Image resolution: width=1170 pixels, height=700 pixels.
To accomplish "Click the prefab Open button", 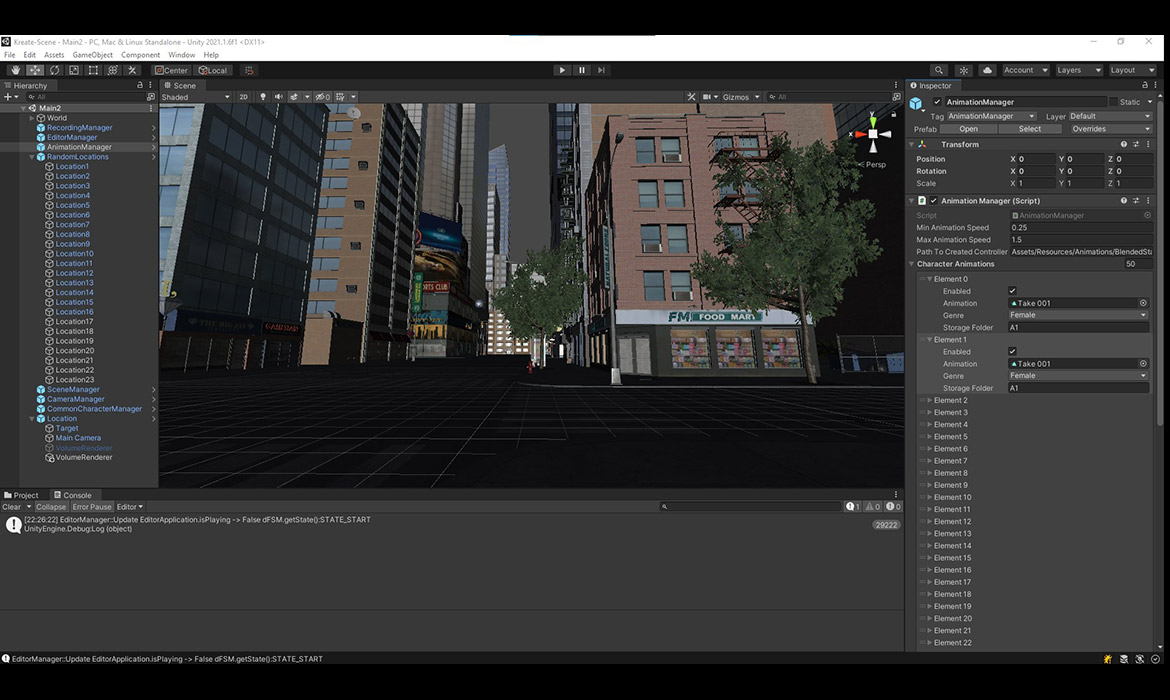I will pos(968,129).
